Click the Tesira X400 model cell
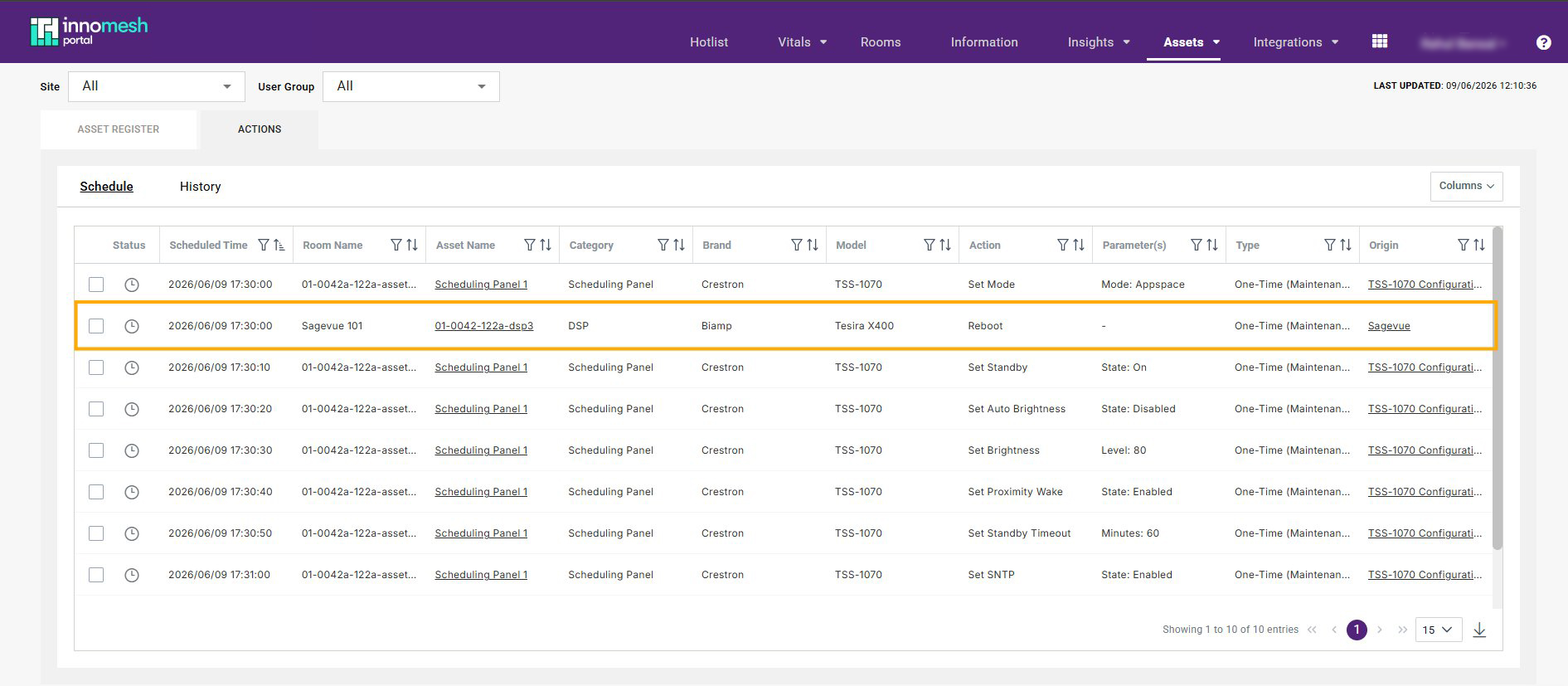The width and height of the screenshot is (1568, 686). 864,326
